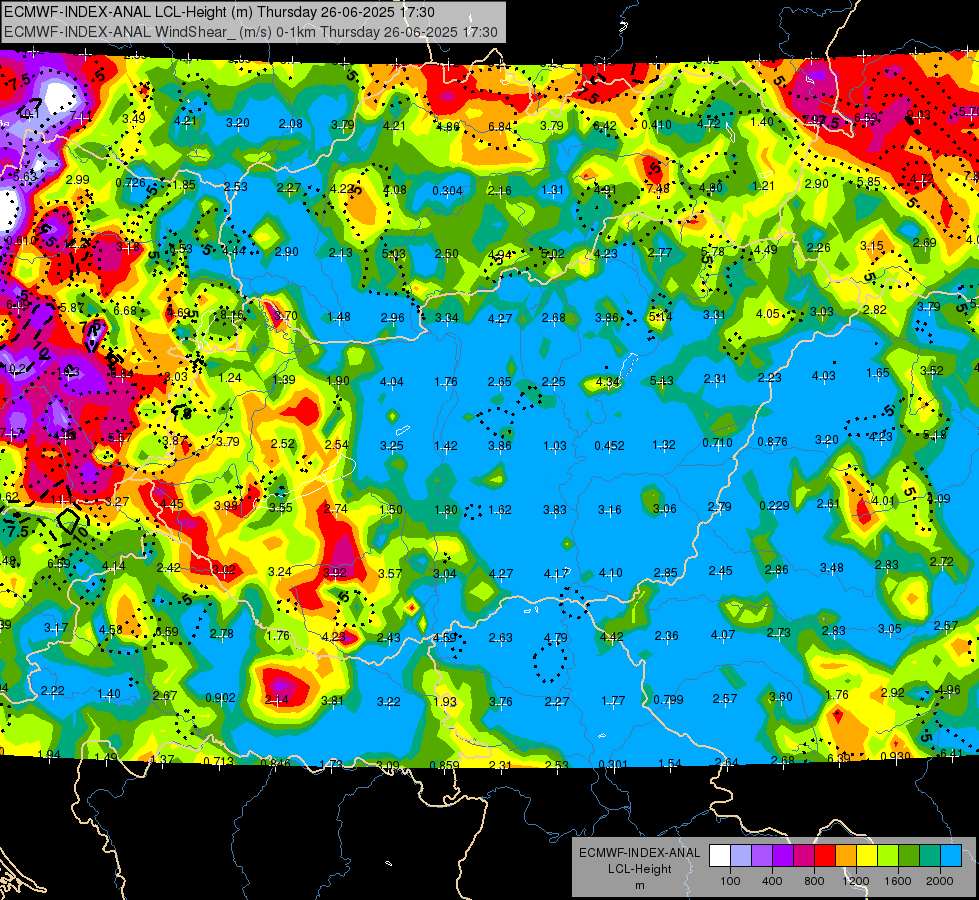This screenshot has height=900, width=979.
Task: Click the red legend swatch
Action: 825,856
